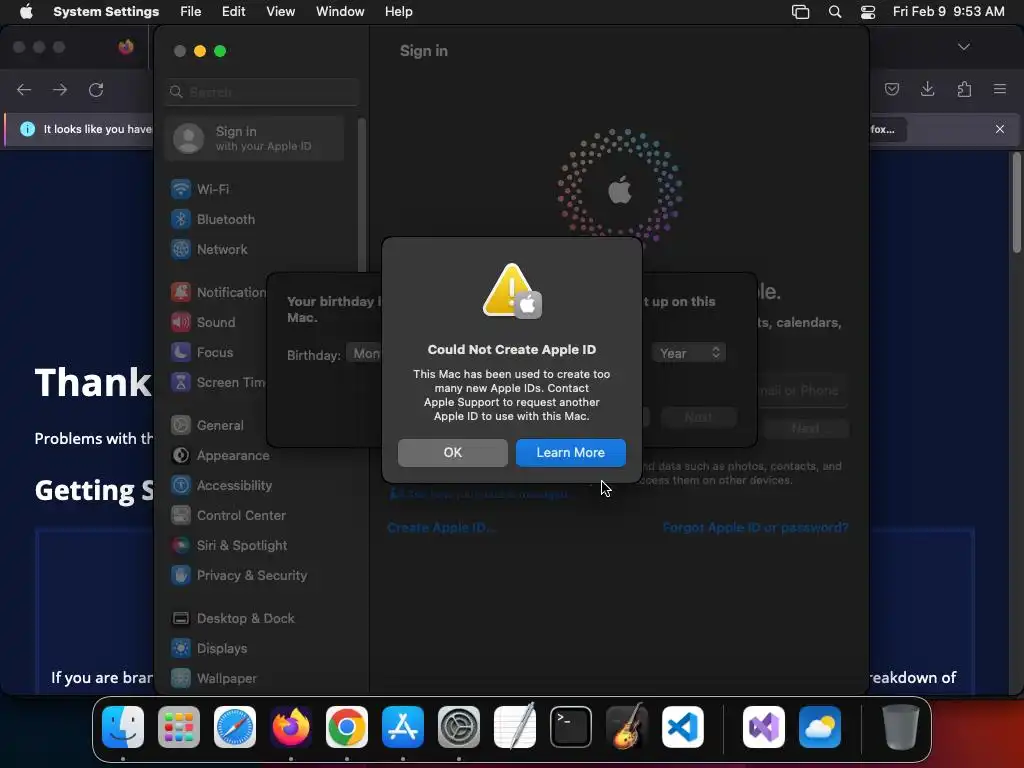Open Firefox extensions menu
1024x768 pixels.
click(964, 89)
